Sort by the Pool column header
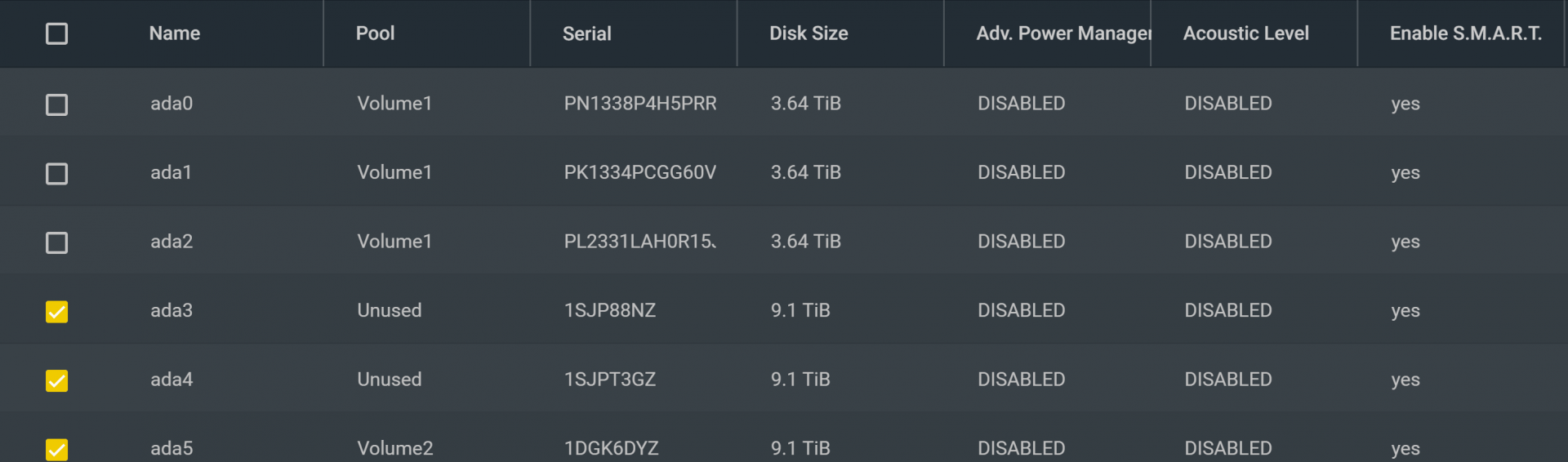Viewport: 1568px width, 462px height. point(375,33)
